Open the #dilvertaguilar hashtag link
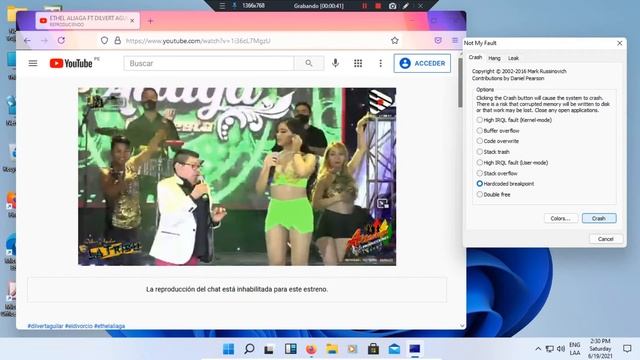 point(45,326)
